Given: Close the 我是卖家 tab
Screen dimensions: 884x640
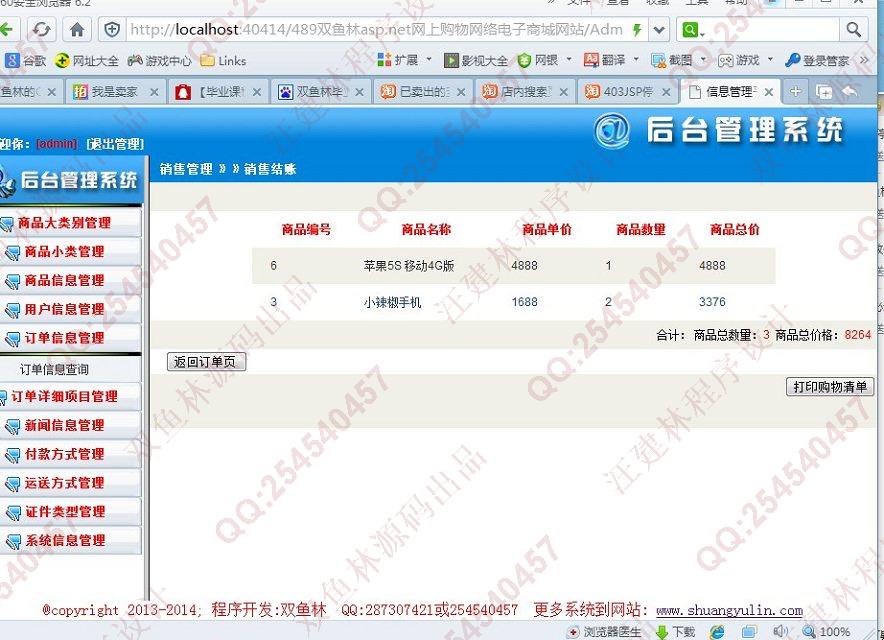Looking at the screenshot, I should (x=154, y=92).
